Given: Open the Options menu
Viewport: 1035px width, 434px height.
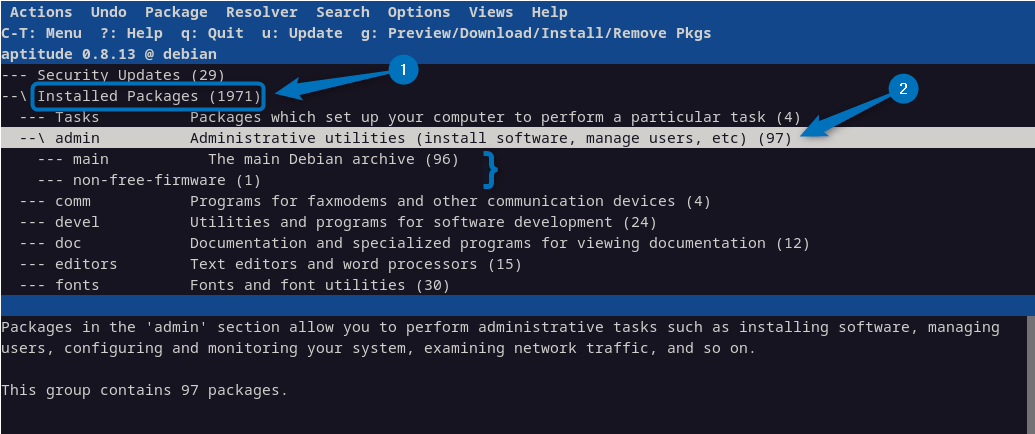Looking at the screenshot, I should [418, 12].
